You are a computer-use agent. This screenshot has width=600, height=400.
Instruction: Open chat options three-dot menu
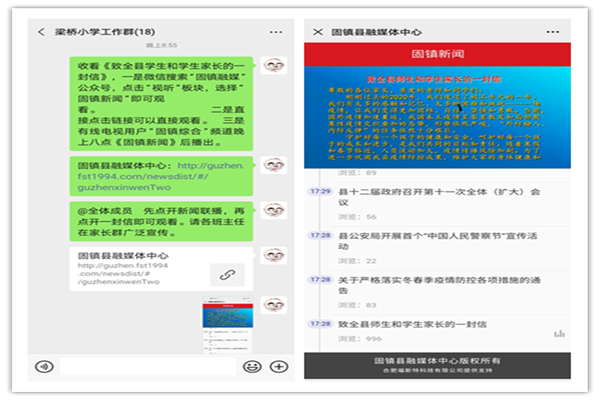(x=276, y=32)
